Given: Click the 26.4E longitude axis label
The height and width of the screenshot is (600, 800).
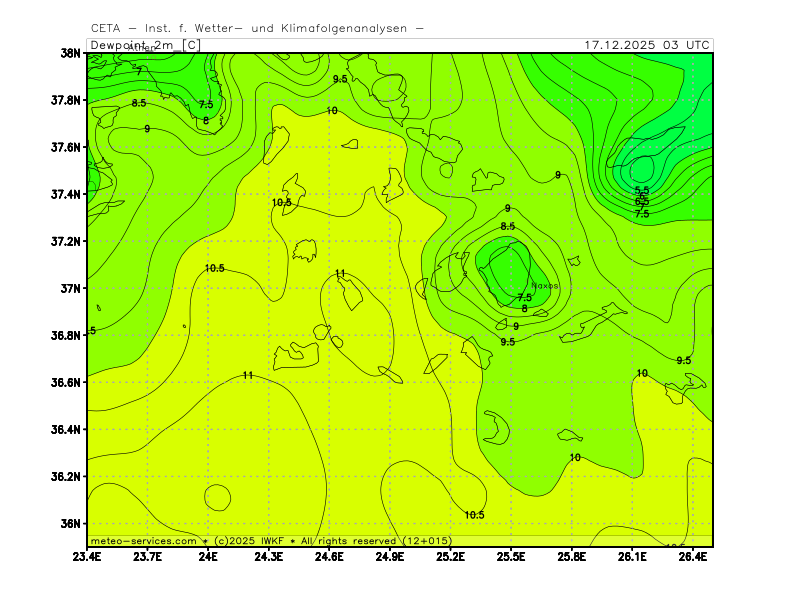Looking at the screenshot, I should [x=693, y=556].
